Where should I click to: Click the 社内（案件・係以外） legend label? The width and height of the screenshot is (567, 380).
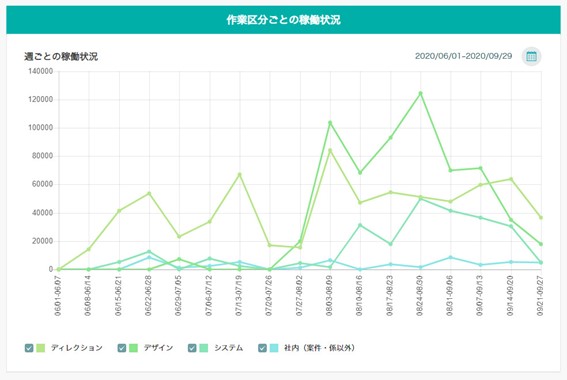319,348
